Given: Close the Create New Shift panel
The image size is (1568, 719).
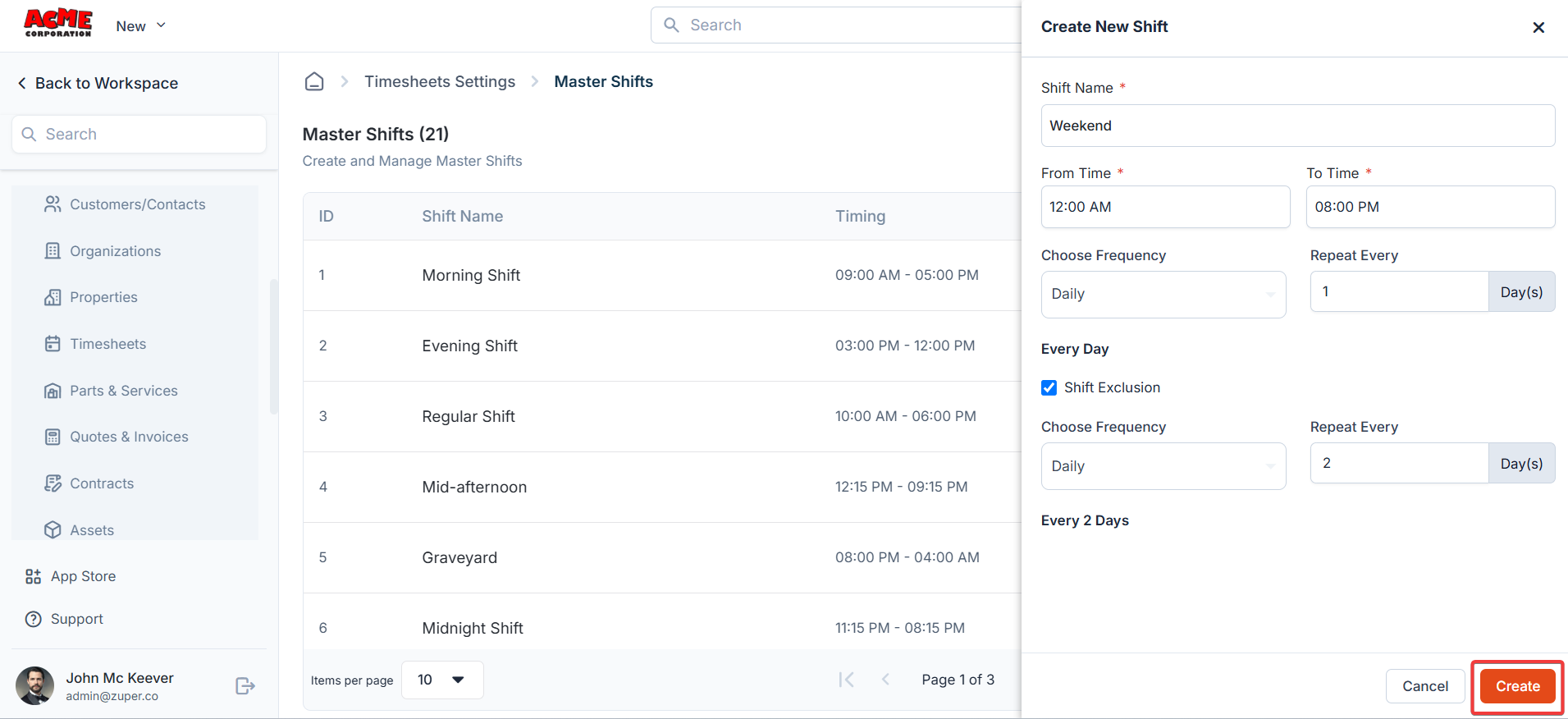Looking at the screenshot, I should (1538, 27).
